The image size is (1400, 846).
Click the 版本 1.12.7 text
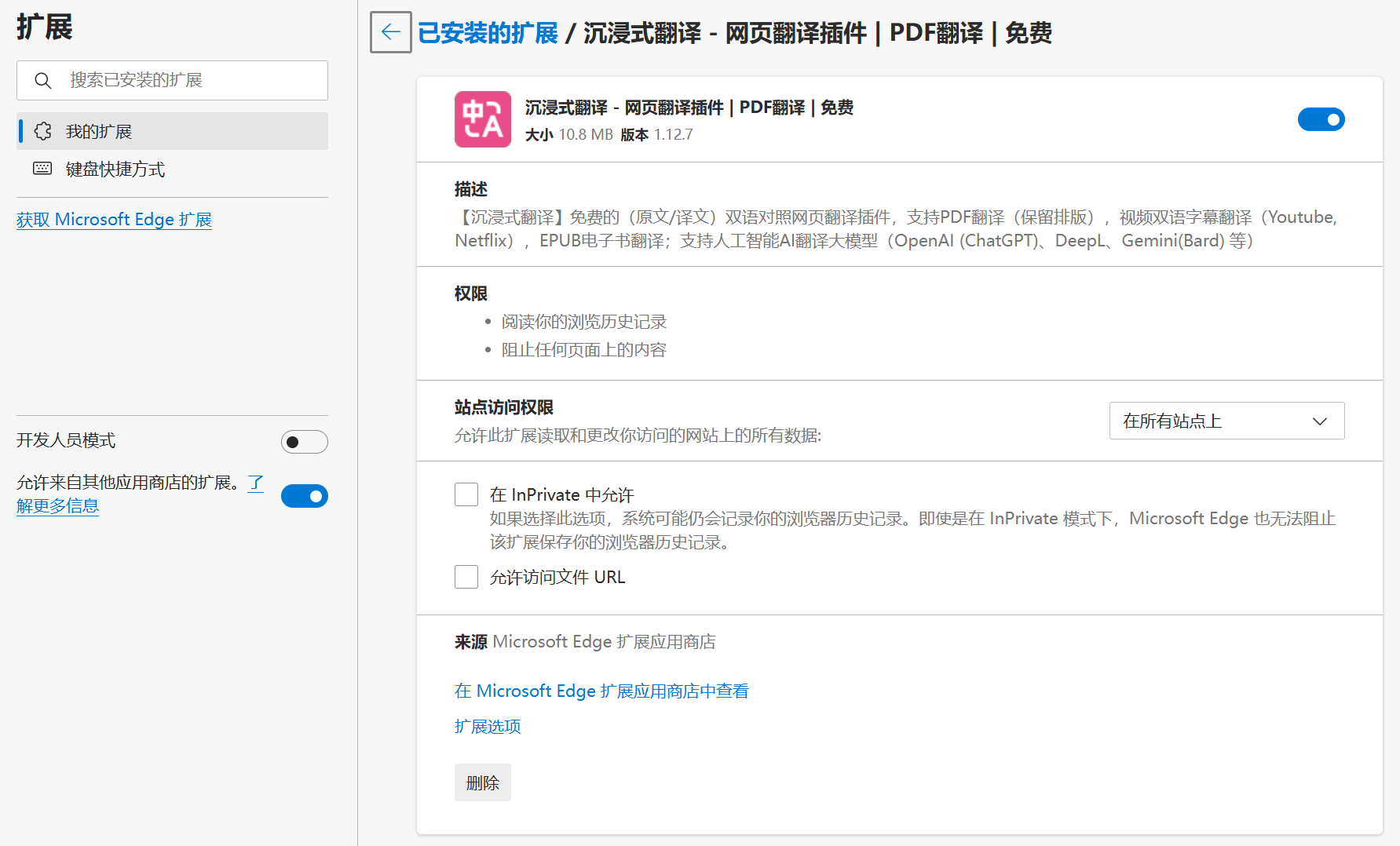(656, 135)
